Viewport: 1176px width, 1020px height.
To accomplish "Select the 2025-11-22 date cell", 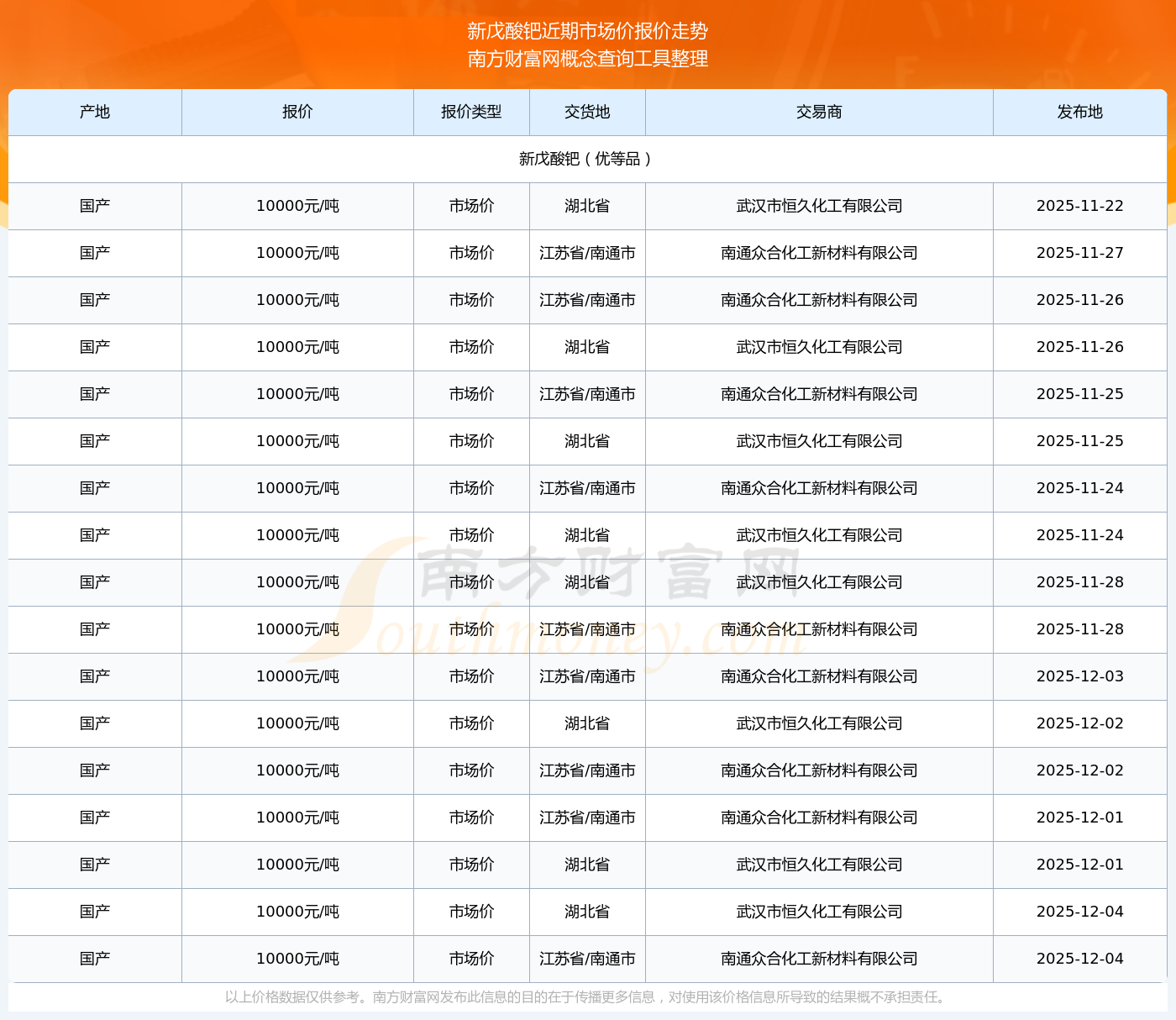I will (1079, 206).
